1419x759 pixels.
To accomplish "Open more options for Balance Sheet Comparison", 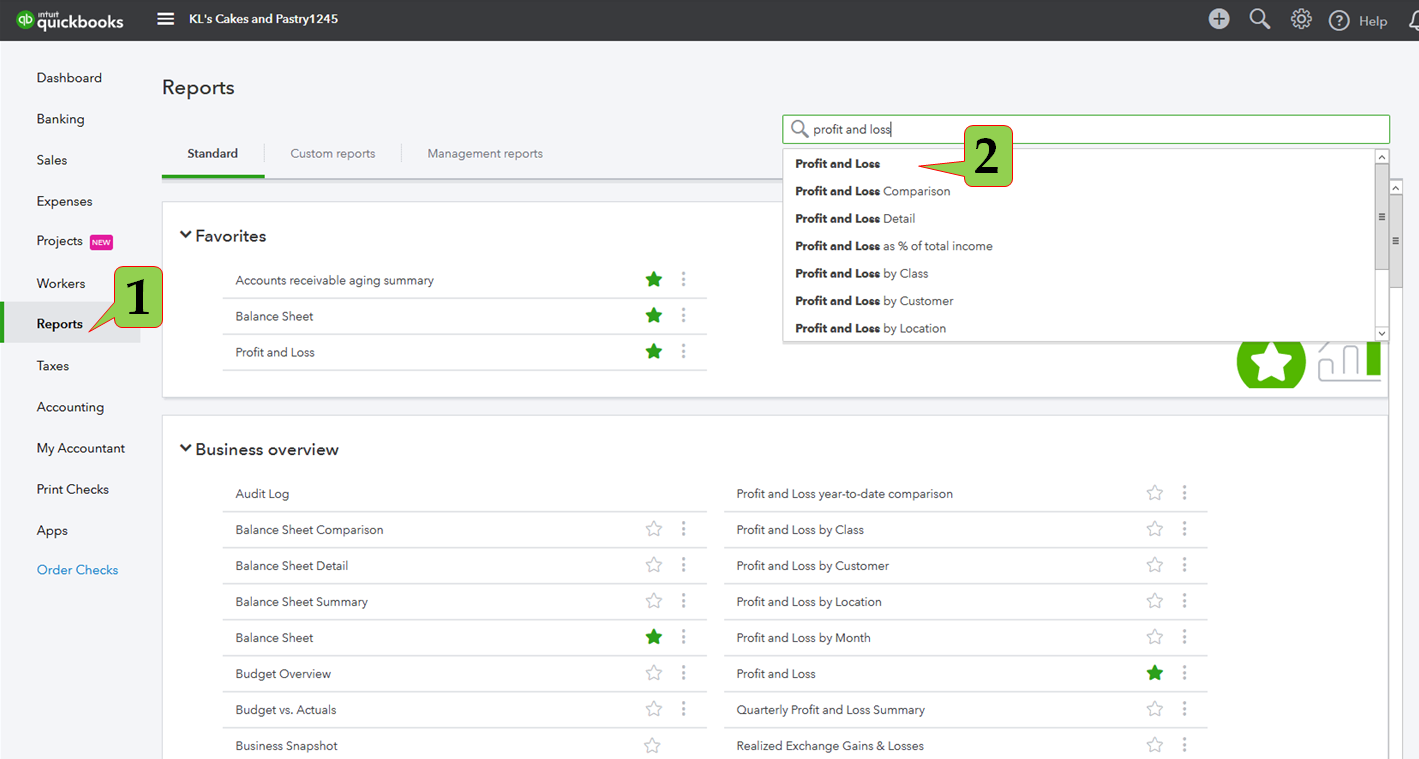I will click(684, 529).
